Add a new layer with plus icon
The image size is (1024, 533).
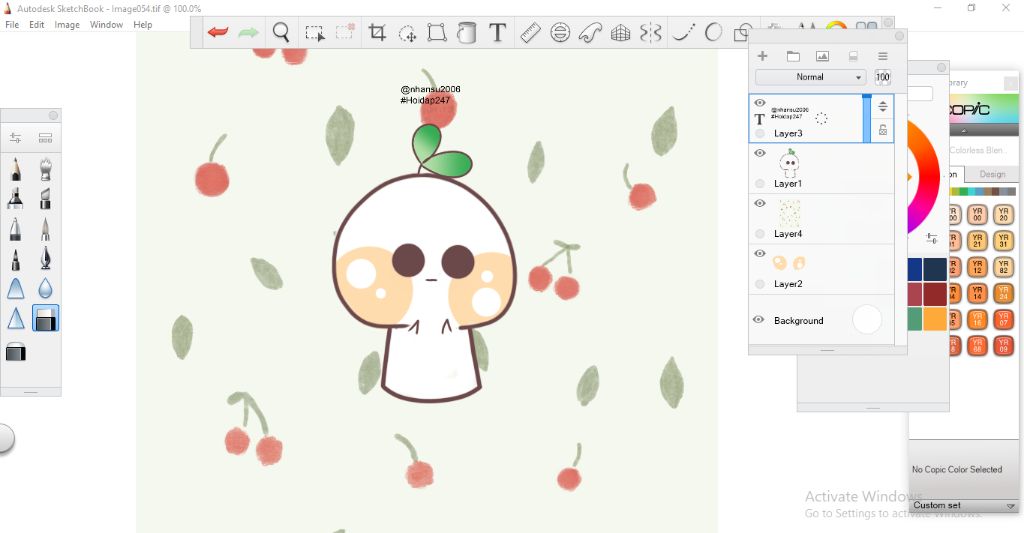coord(762,56)
